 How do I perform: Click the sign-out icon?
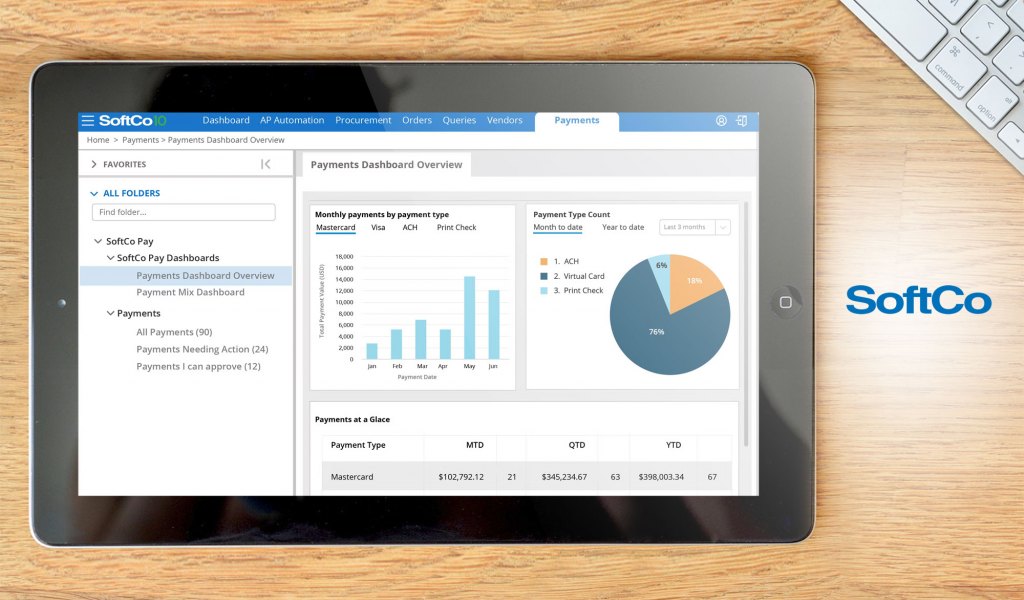741,120
